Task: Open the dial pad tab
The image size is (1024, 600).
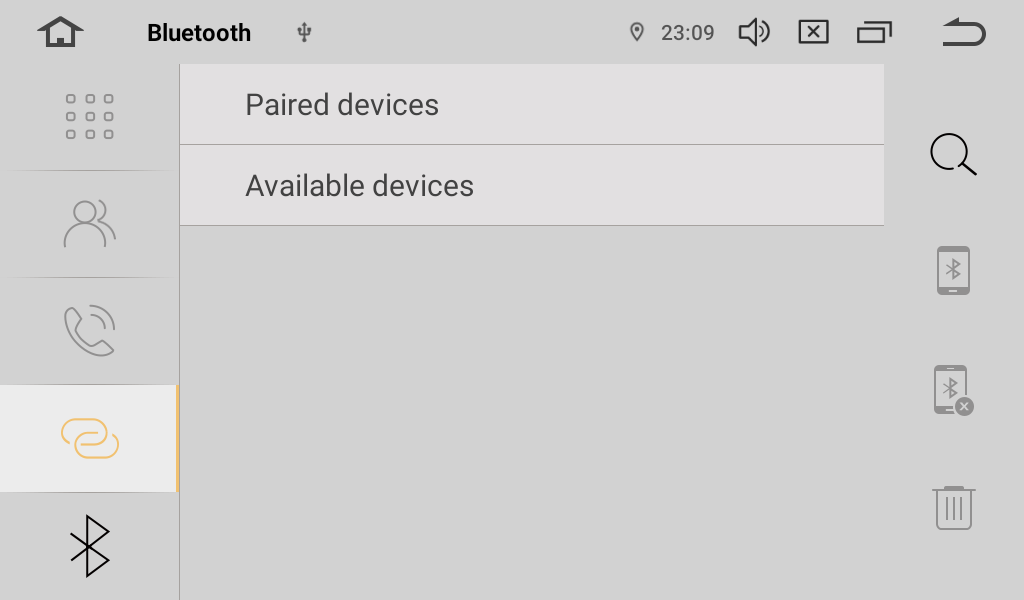Action: pos(89,117)
